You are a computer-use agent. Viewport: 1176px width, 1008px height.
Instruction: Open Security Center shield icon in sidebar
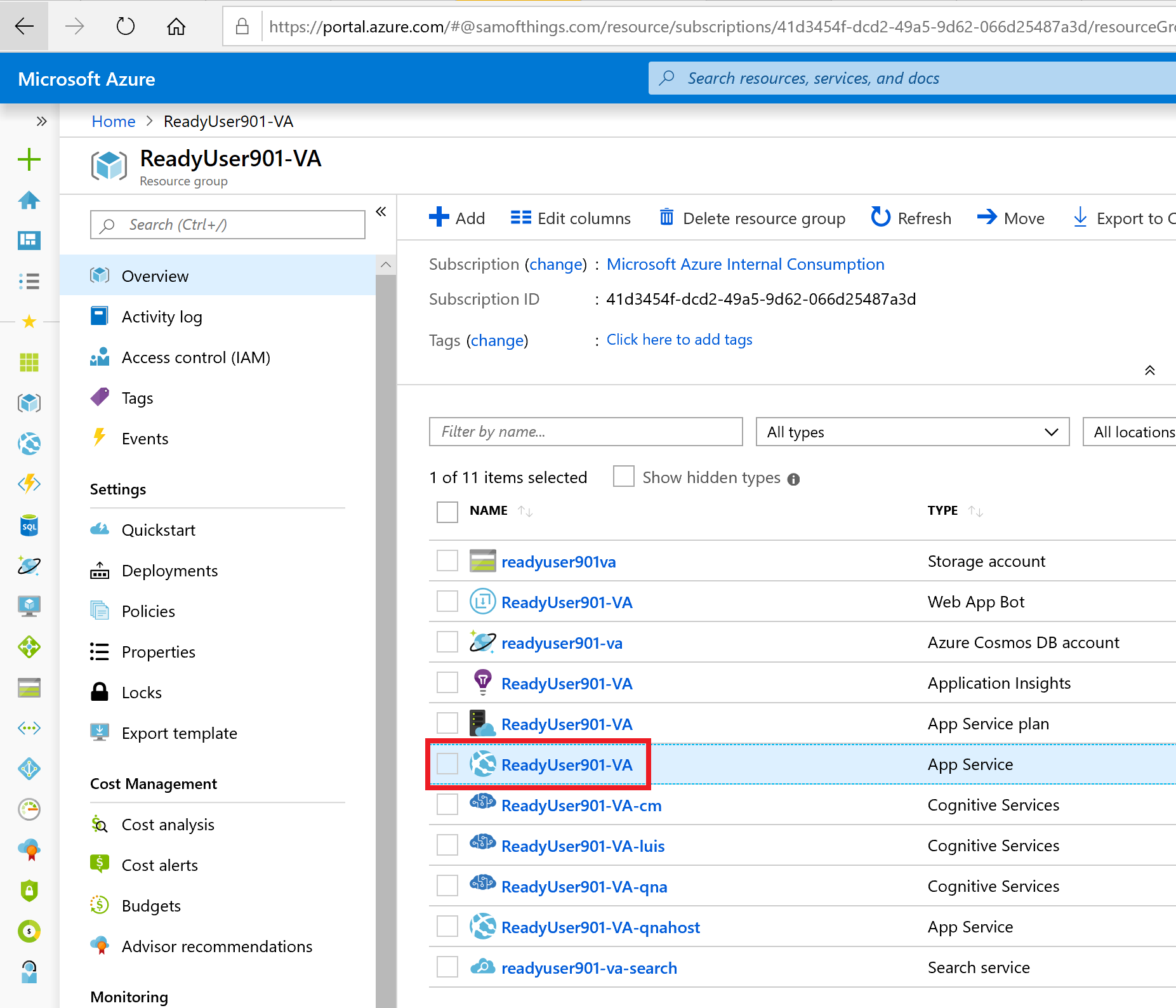pyautogui.click(x=29, y=891)
